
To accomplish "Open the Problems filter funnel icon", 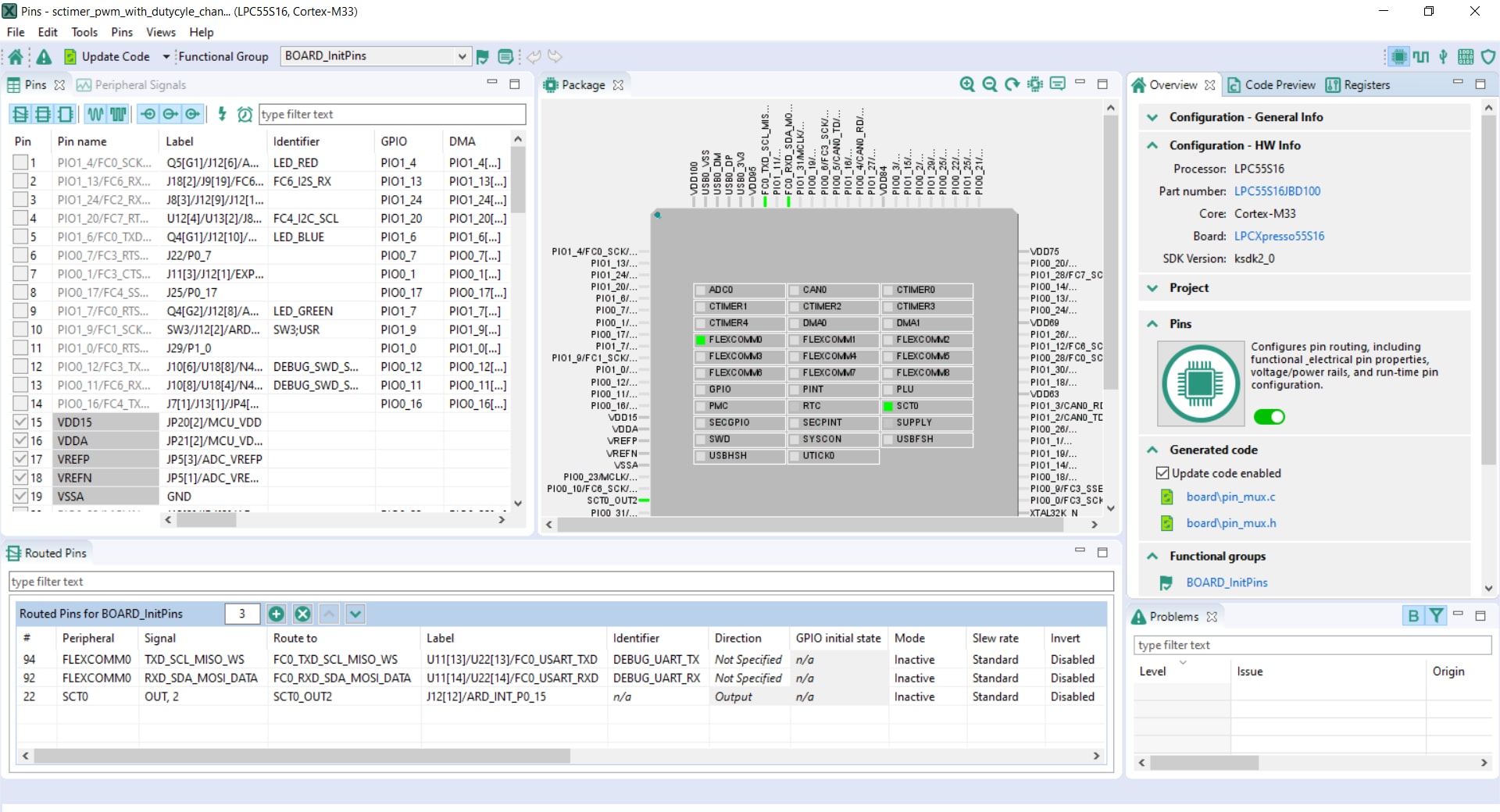I will [x=1436, y=616].
